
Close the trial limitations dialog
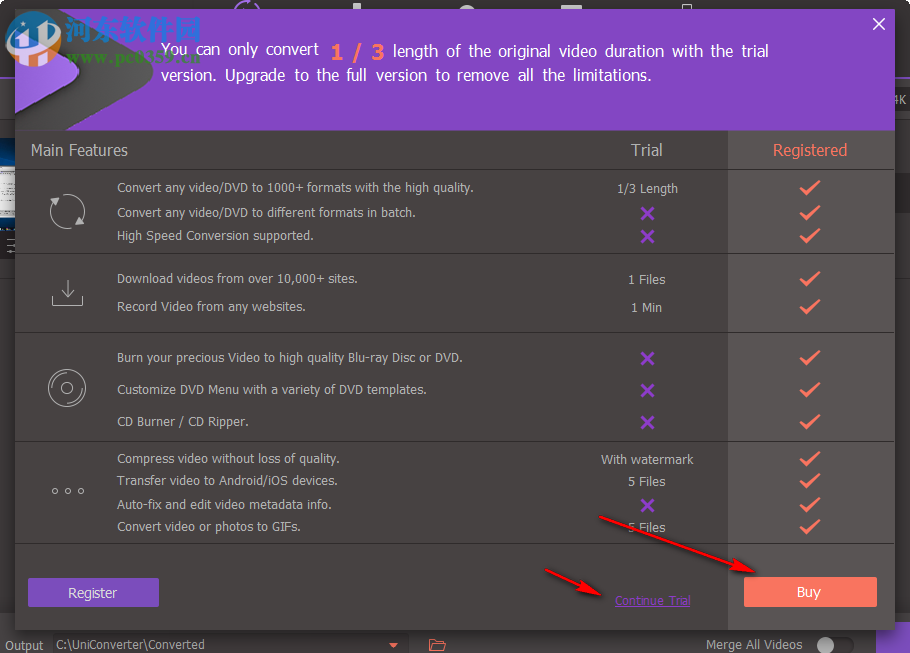(x=878, y=23)
